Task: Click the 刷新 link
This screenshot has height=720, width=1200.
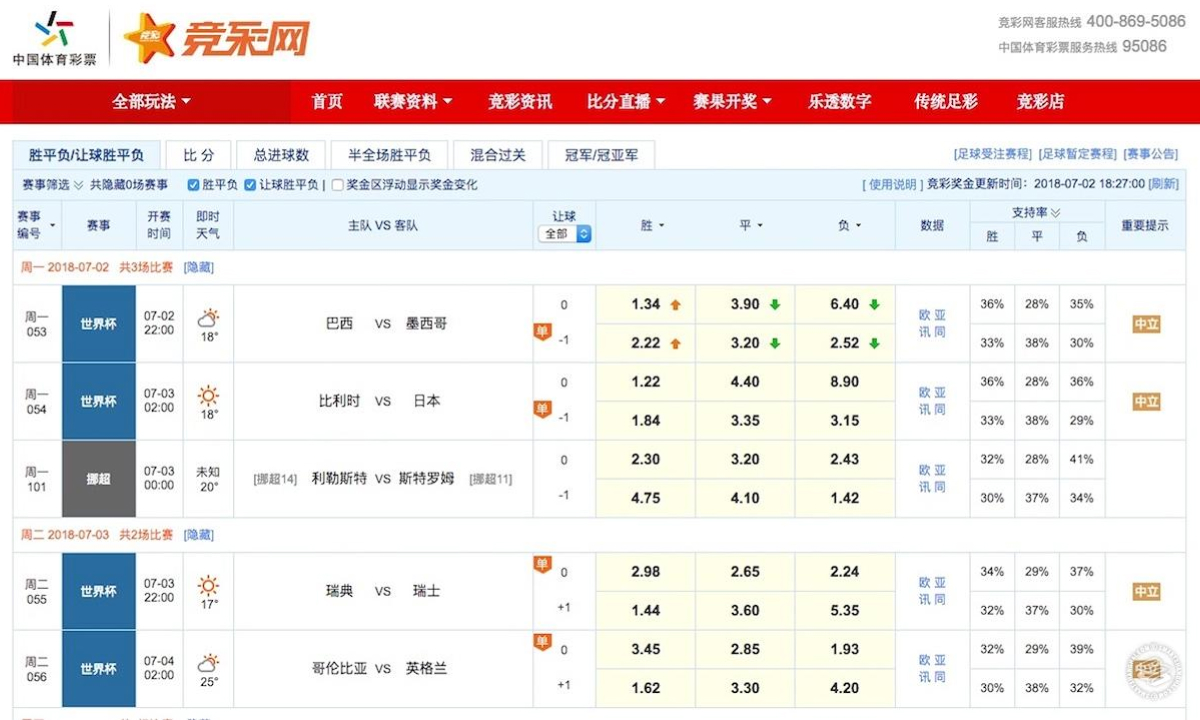Action: point(1163,184)
